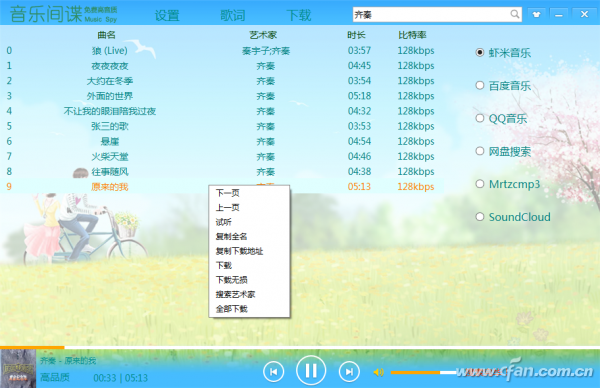Screen dimensions: 600x388
Task: Choose 上一页 from context menu
Action: (x=249, y=207)
